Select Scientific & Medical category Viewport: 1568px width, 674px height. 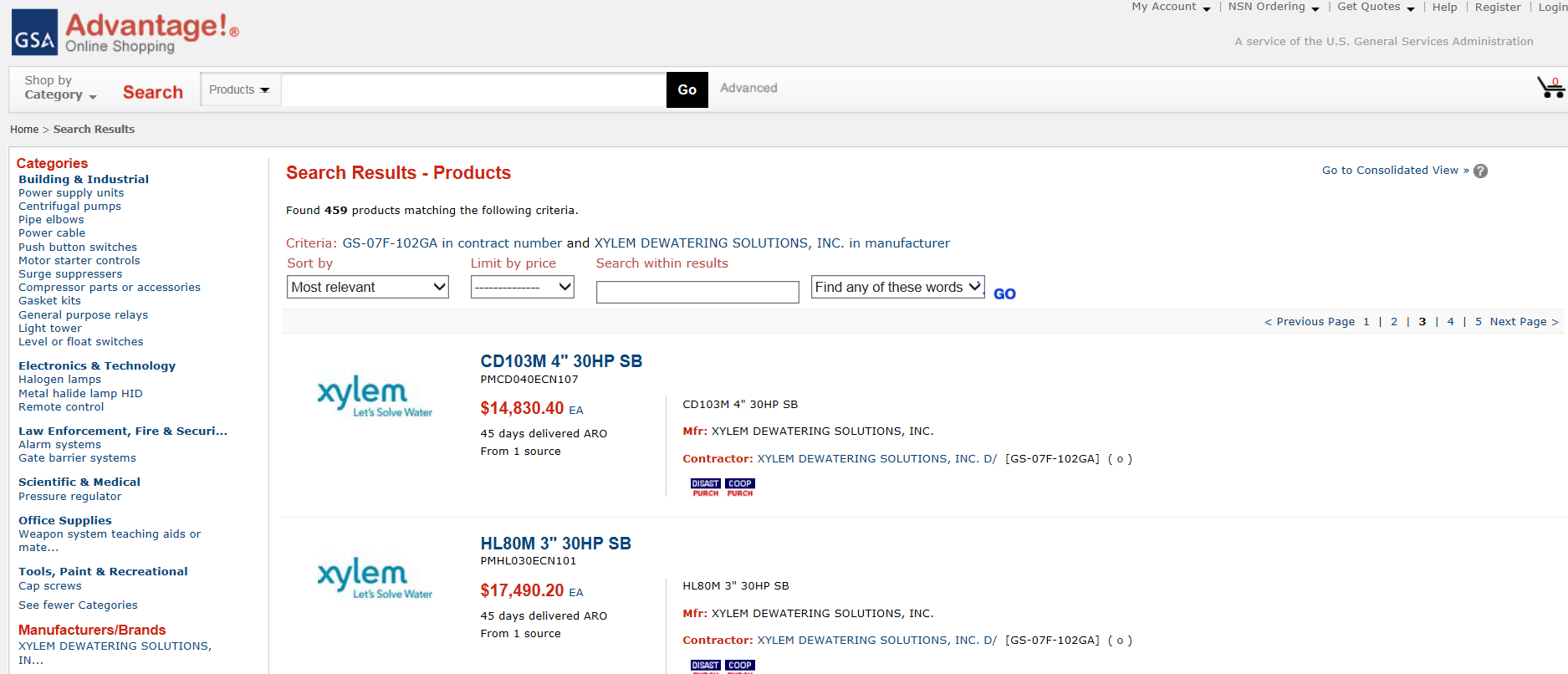[79, 482]
